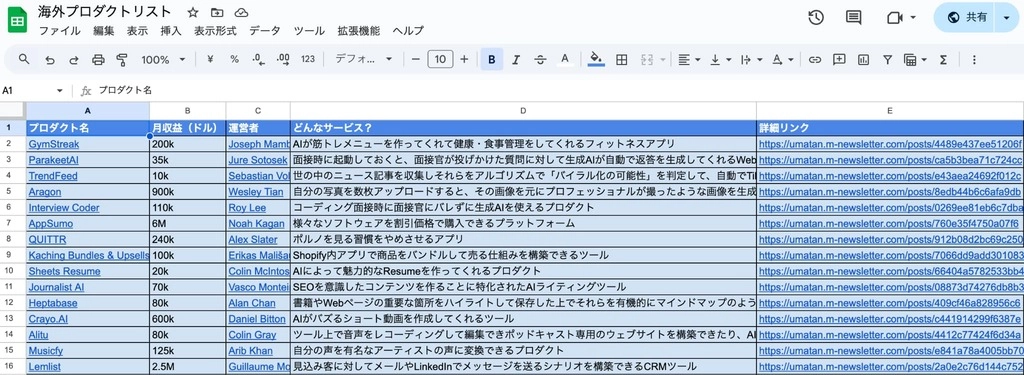Screen dimensions: 1024x375
Task: Start a video call with camera icon
Action: click(x=894, y=18)
